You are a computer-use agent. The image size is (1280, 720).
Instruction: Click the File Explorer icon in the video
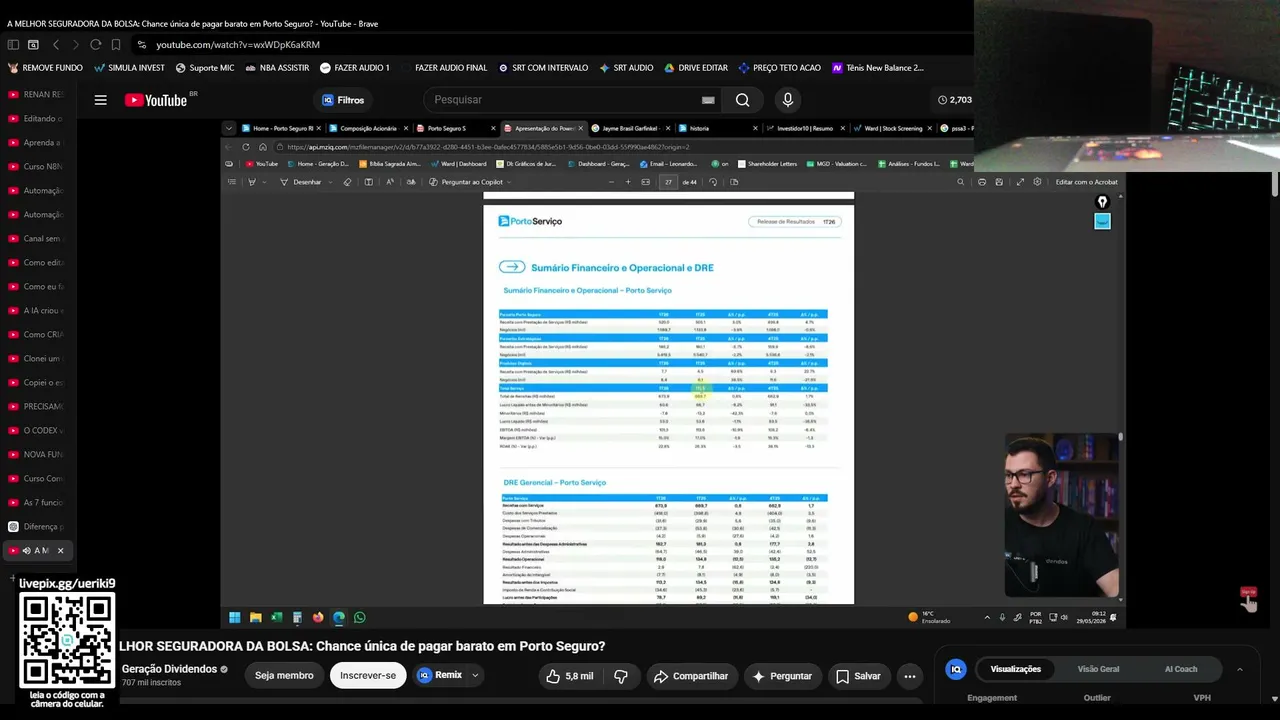(256, 617)
